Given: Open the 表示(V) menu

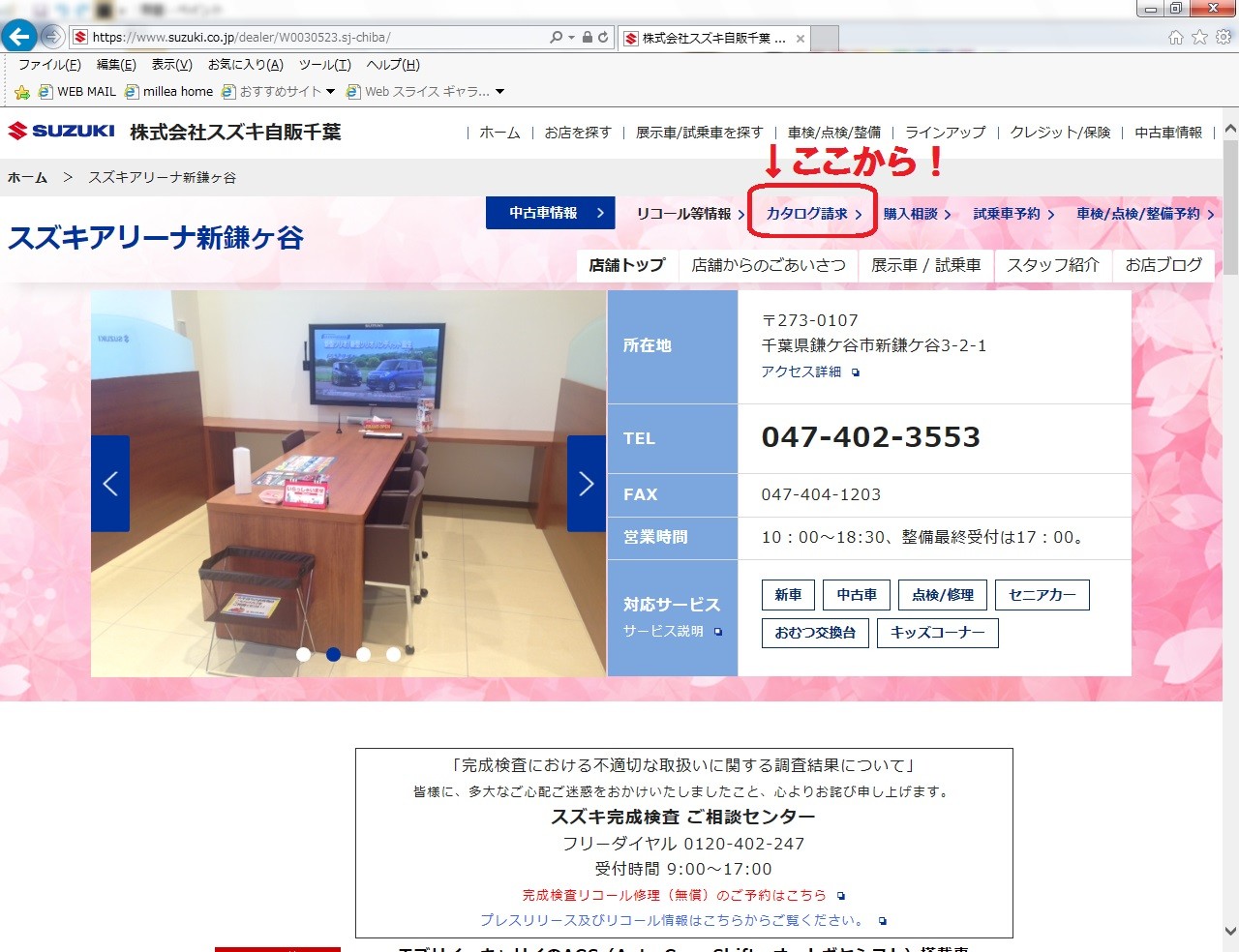Looking at the screenshot, I should (171, 65).
